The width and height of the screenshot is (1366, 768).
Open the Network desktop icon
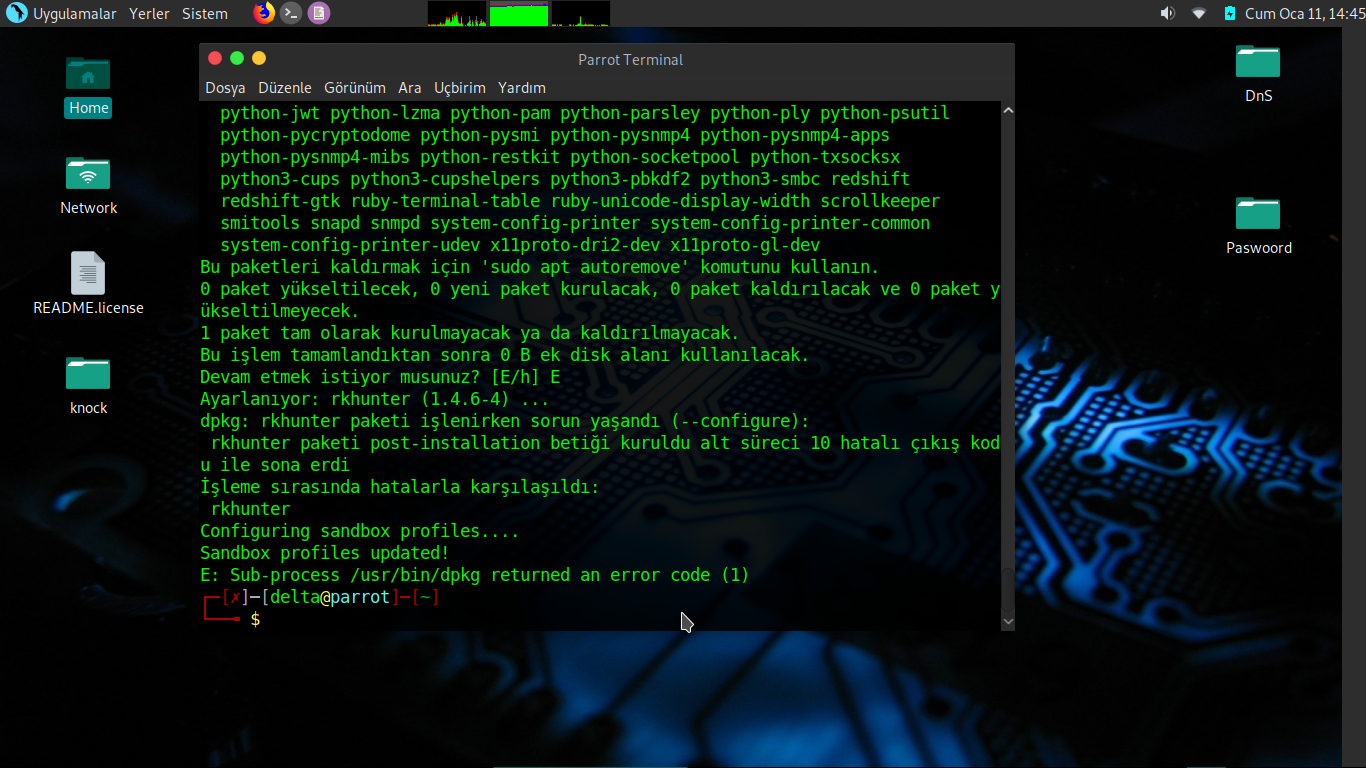pos(88,185)
